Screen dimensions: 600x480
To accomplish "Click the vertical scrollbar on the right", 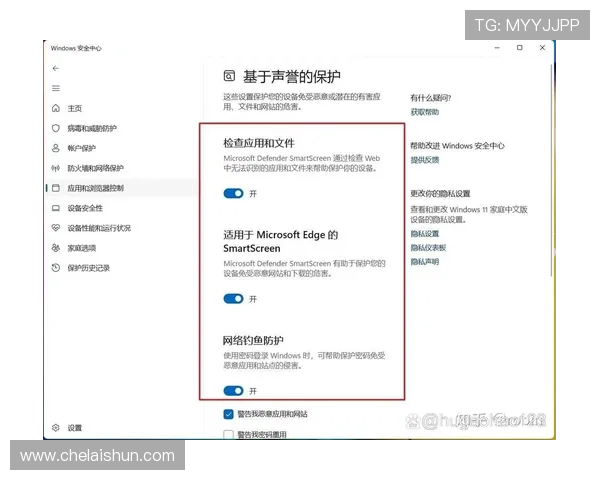I will pyautogui.click(x=551, y=170).
